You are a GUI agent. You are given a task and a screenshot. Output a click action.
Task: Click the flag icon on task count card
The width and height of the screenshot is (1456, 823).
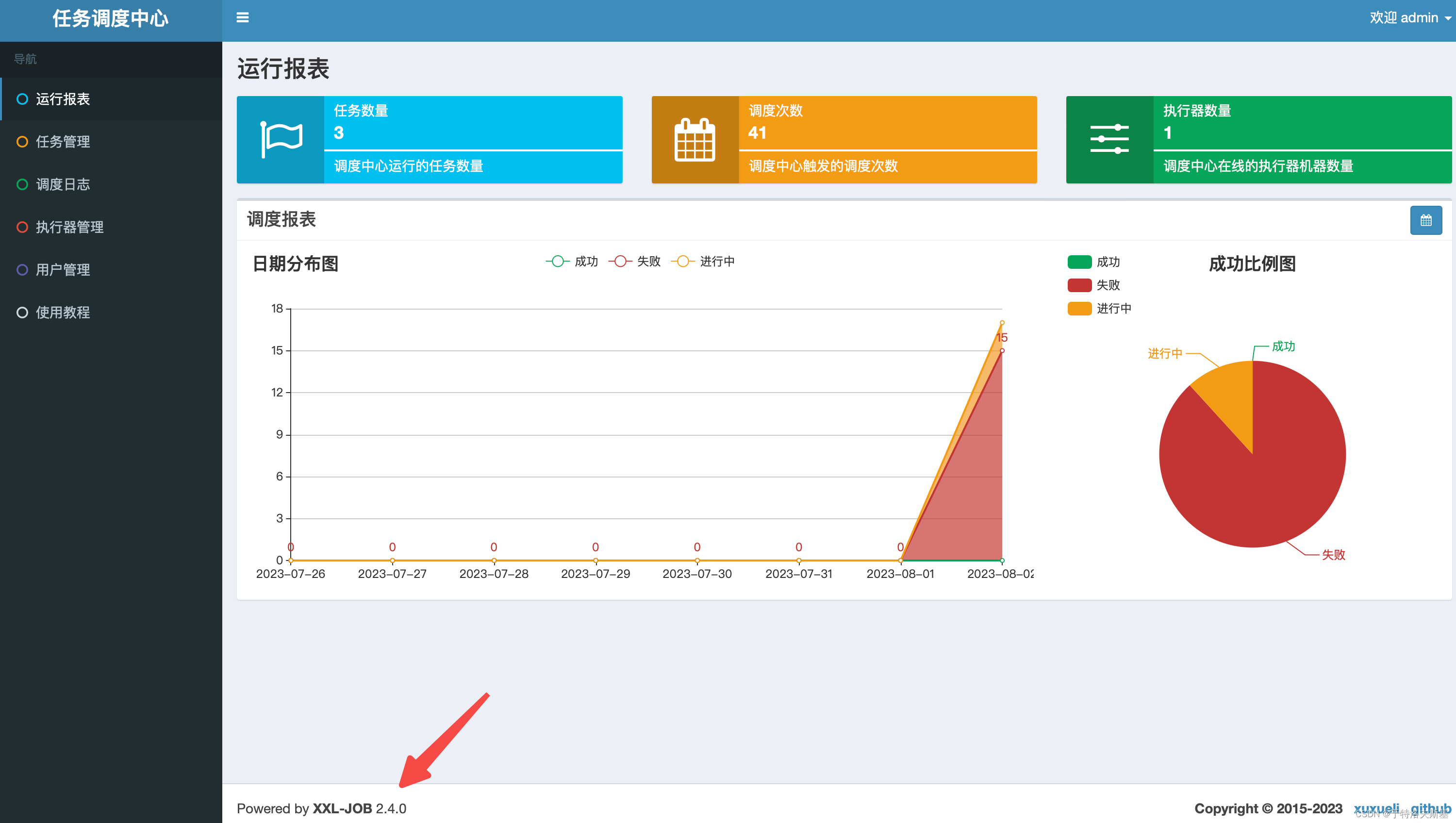click(x=281, y=140)
